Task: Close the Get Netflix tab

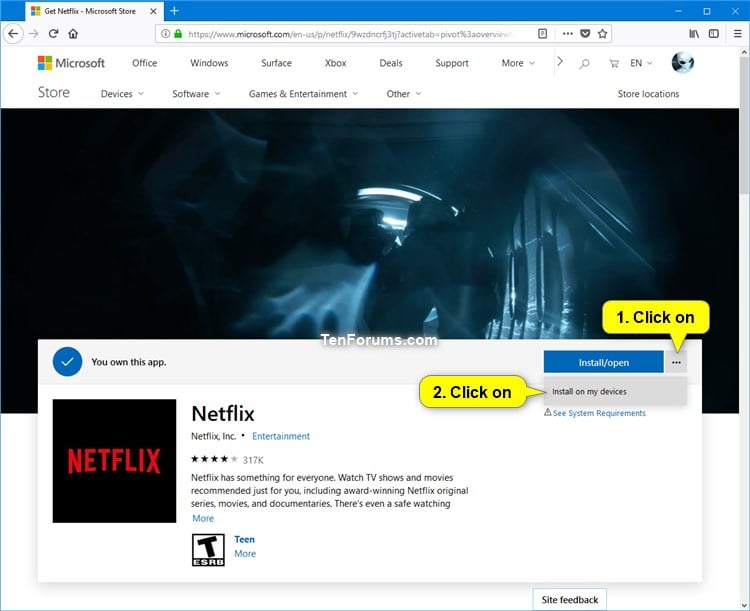Action: tap(153, 11)
